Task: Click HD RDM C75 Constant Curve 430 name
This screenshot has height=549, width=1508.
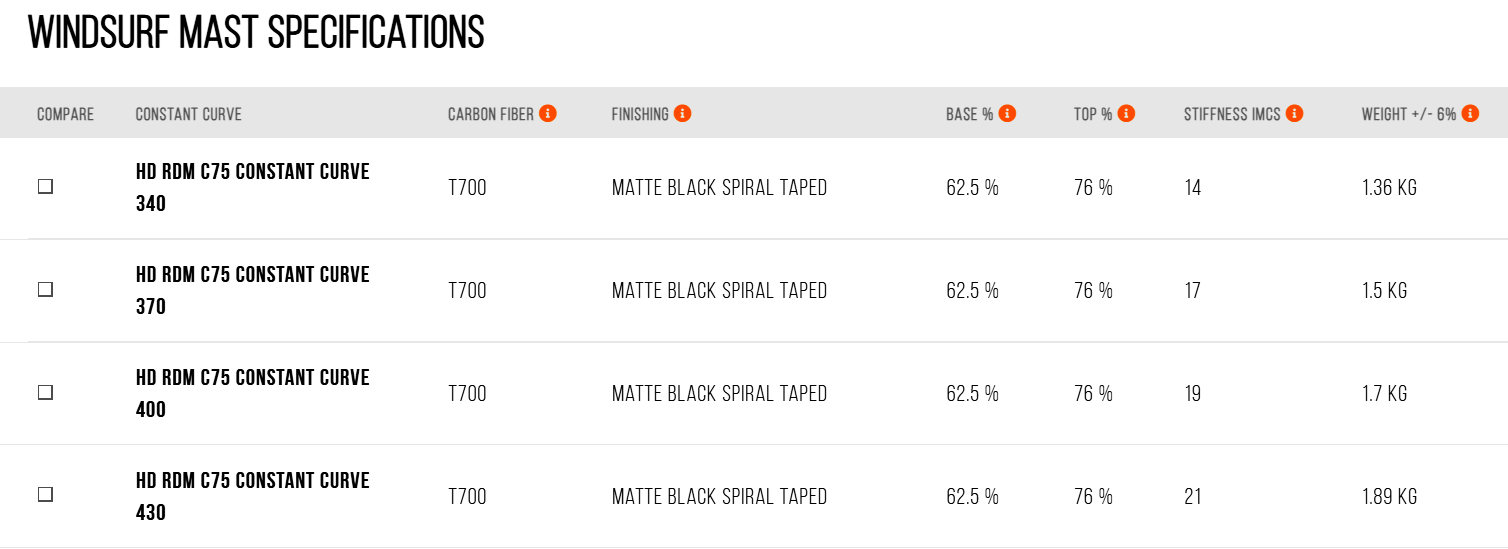Action: tap(253, 496)
